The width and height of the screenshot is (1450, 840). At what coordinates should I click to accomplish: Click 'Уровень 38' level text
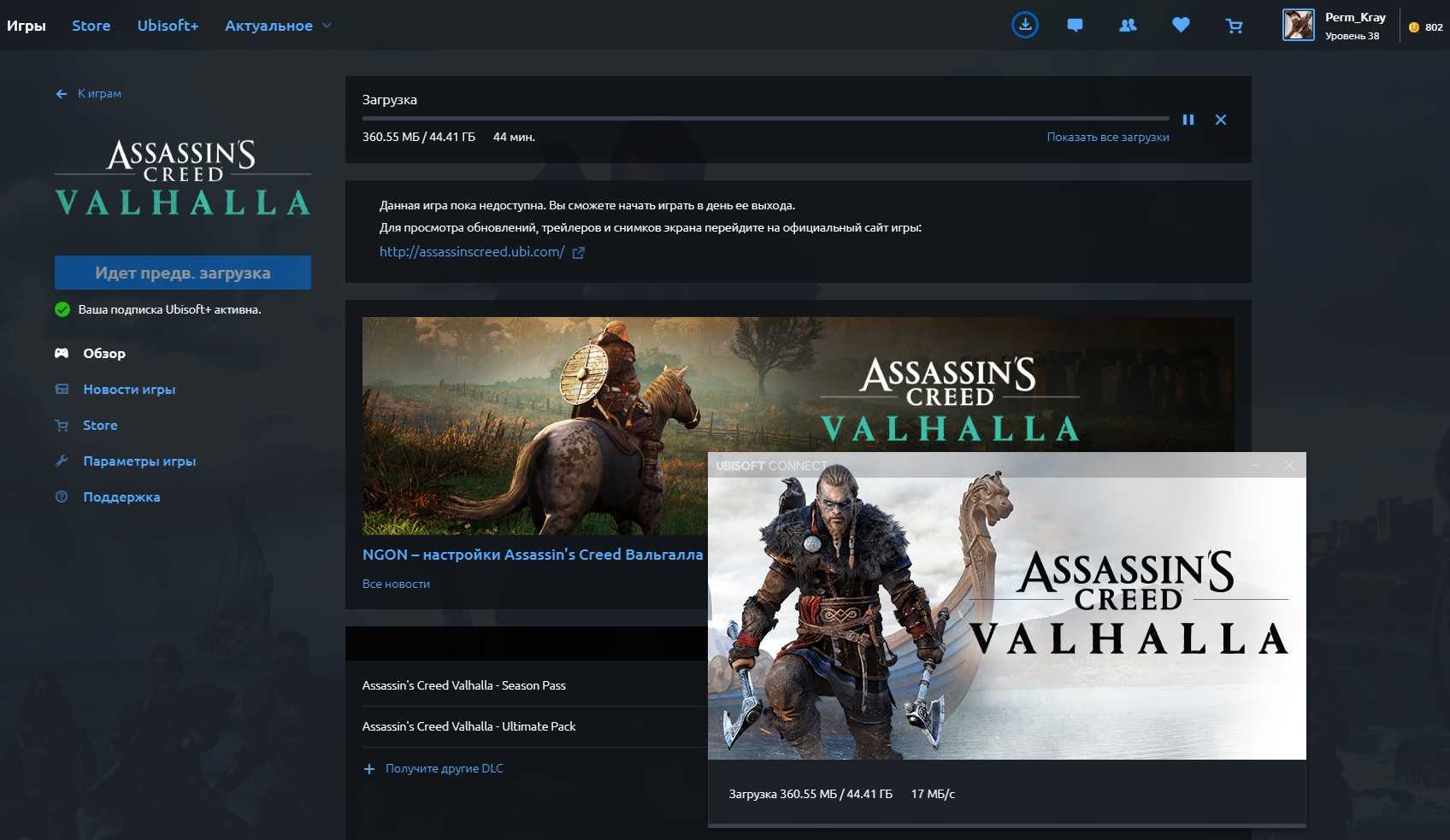[1352, 36]
